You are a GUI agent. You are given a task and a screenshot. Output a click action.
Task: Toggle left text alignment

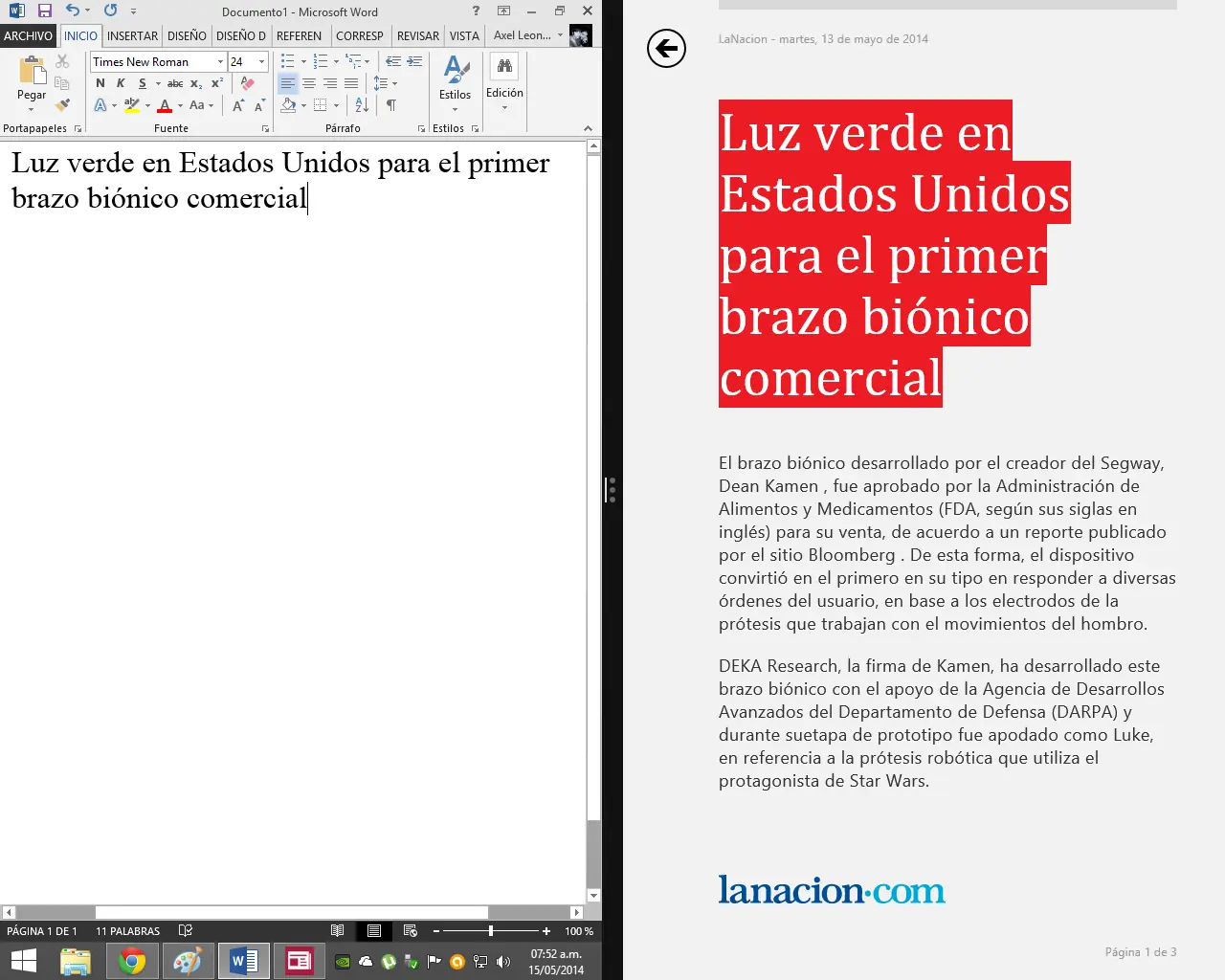tap(288, 83)
